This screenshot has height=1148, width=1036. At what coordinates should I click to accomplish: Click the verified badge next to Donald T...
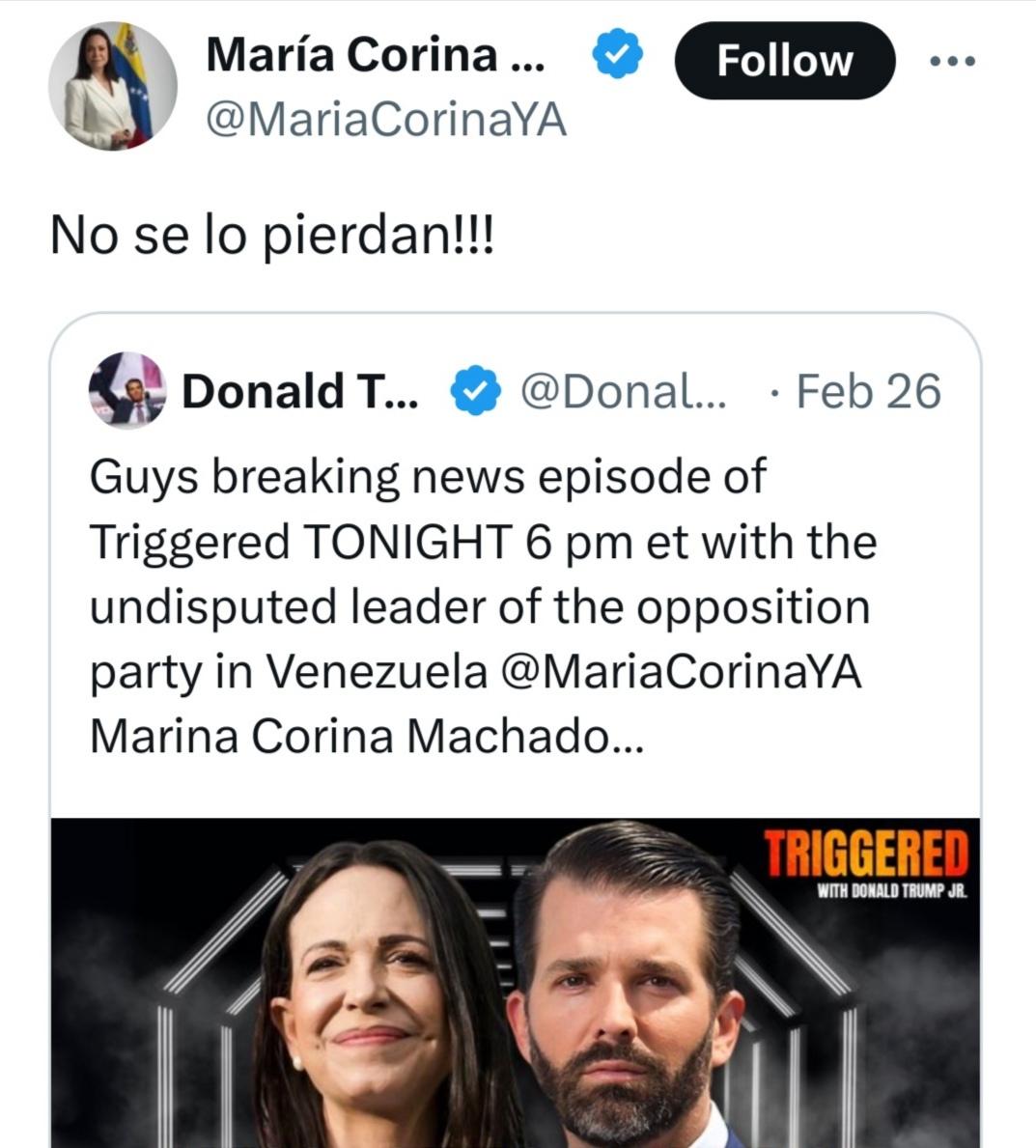pos(475,392)
